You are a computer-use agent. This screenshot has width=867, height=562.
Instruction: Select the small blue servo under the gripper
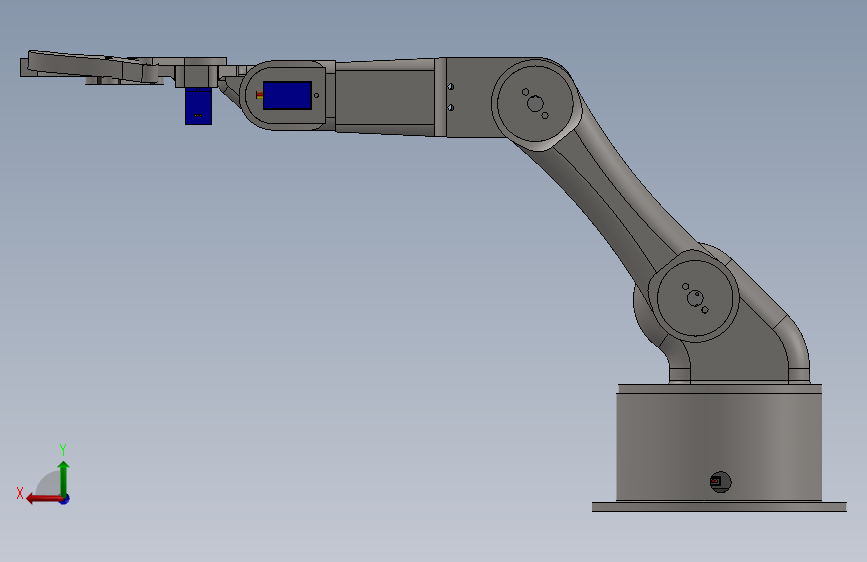[x=198, y=106]
